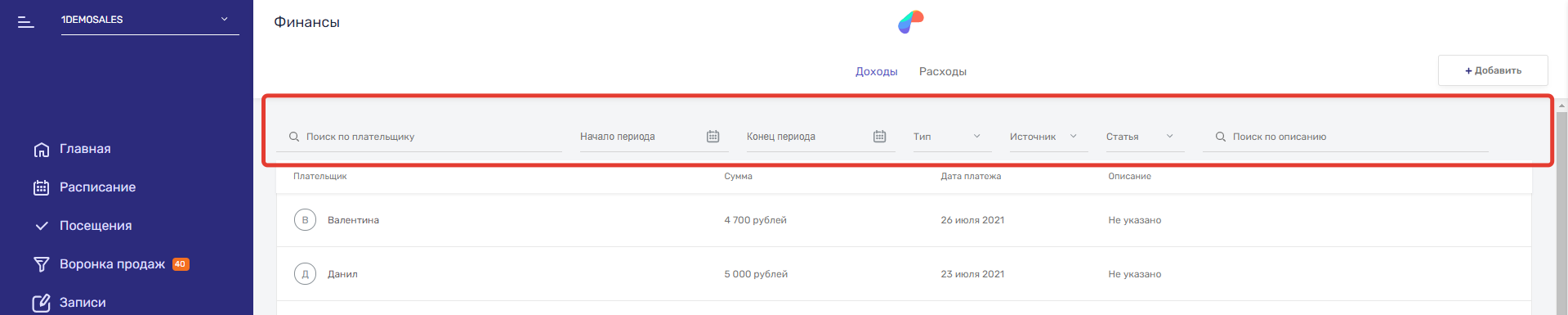Viewport: 1568px width, 315px height.
Task: Open Воронка продаж section
Action: click(112, 264)
